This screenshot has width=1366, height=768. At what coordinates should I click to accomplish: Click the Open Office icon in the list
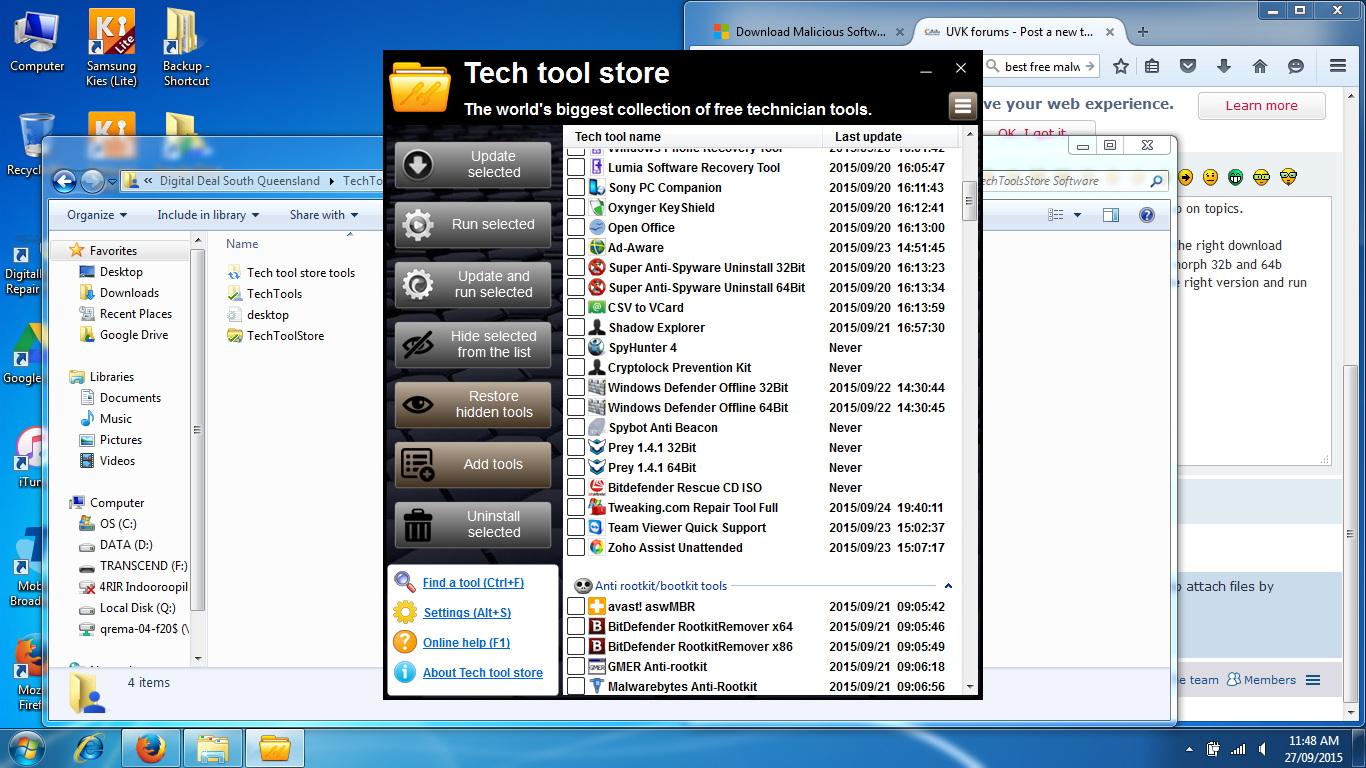coord(597,227)
